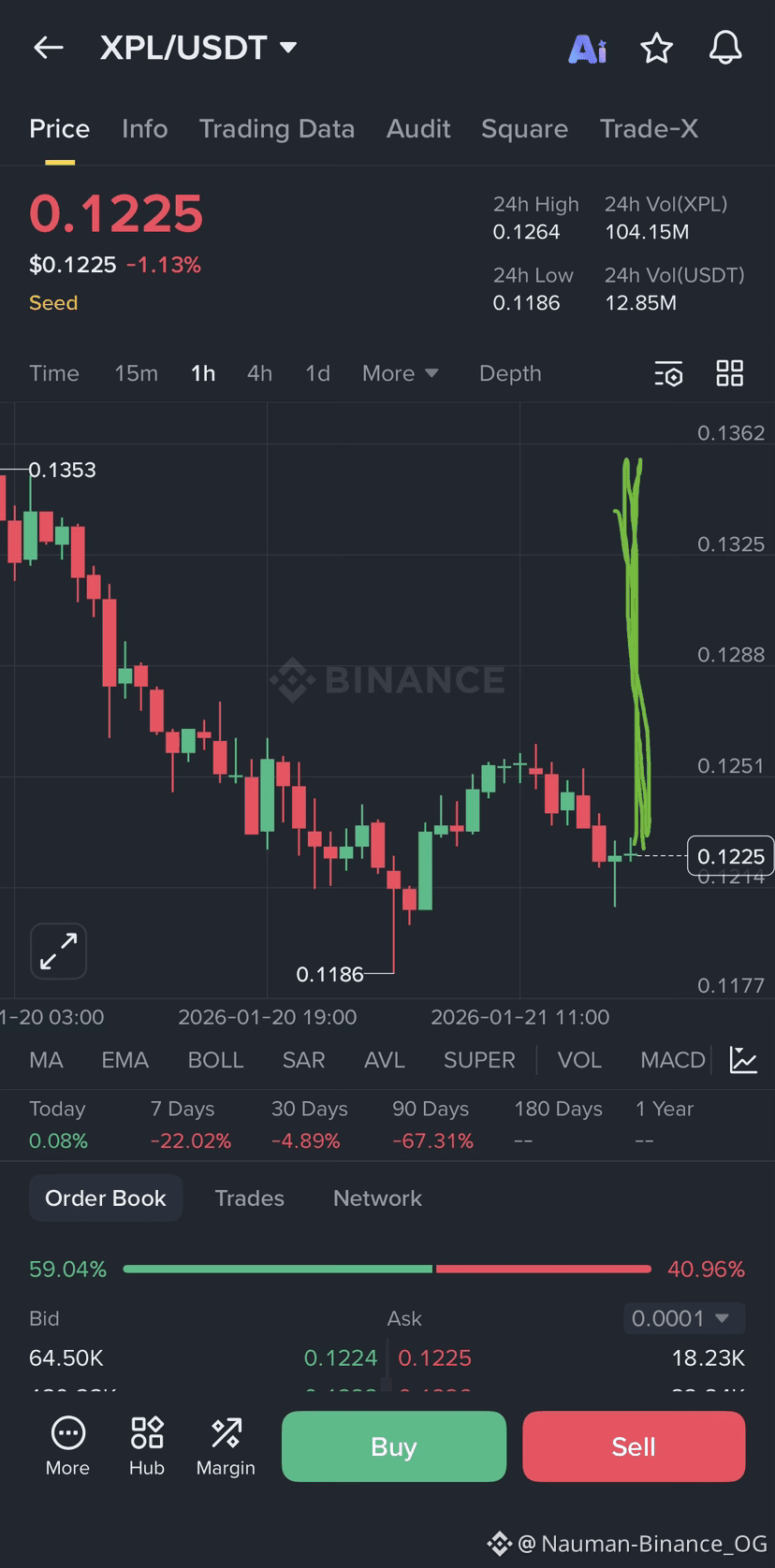Expand chart to fullscreen
Image resolution: width=775 pixels, height=1568 pixels.
click(59, 951)
